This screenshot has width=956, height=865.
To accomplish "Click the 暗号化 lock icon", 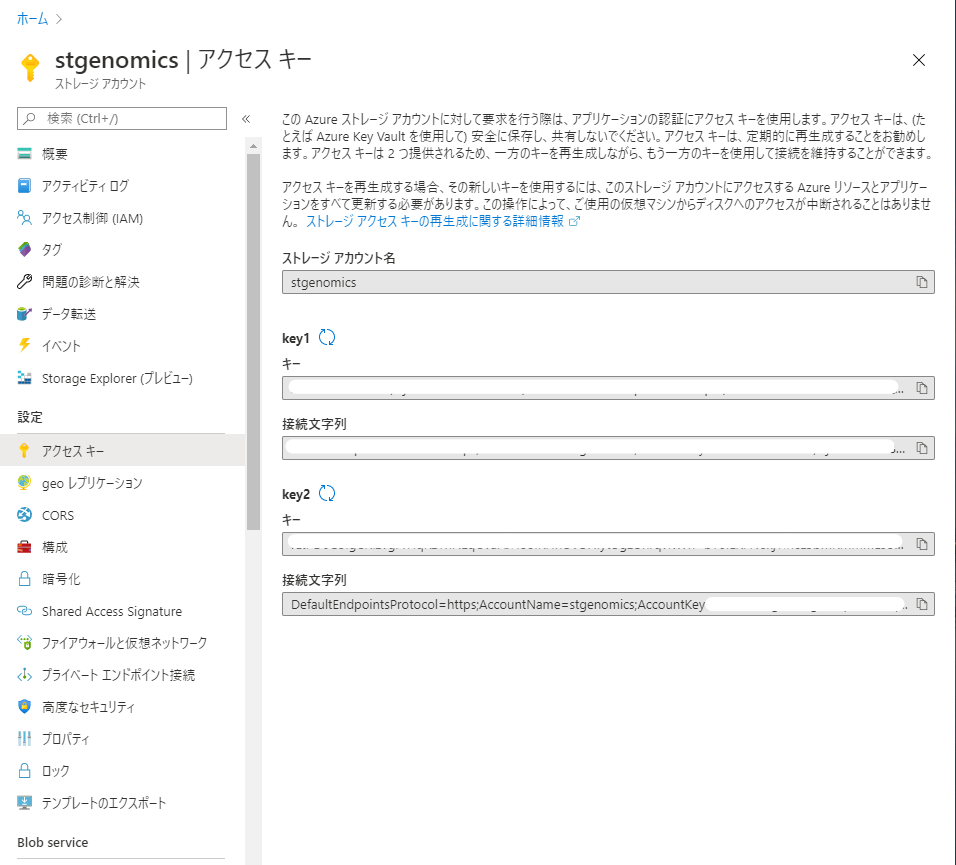I will 24,579.
